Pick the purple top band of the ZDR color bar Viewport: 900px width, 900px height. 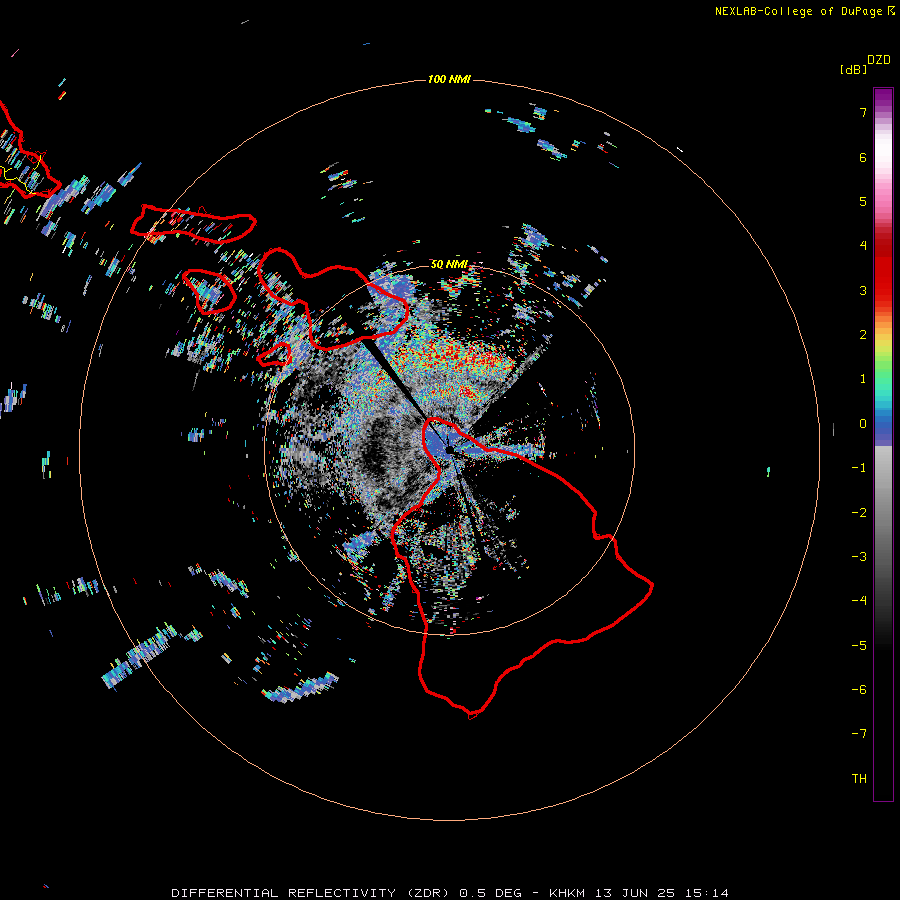pyautogui.click(x=883, y=99)
